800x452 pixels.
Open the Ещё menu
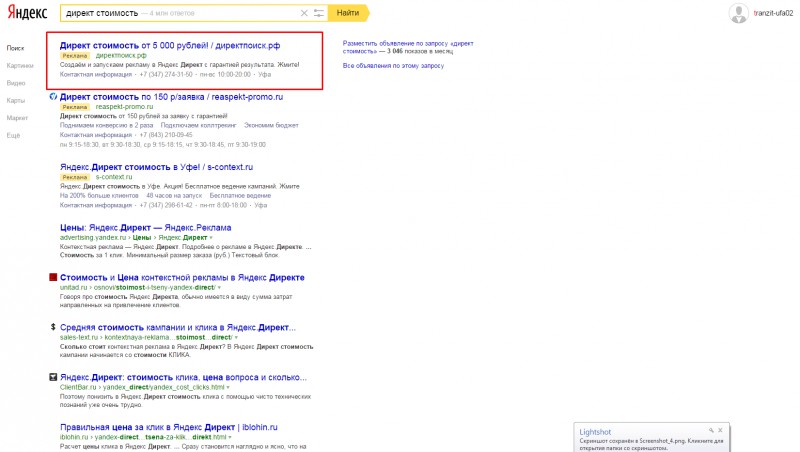13,135
